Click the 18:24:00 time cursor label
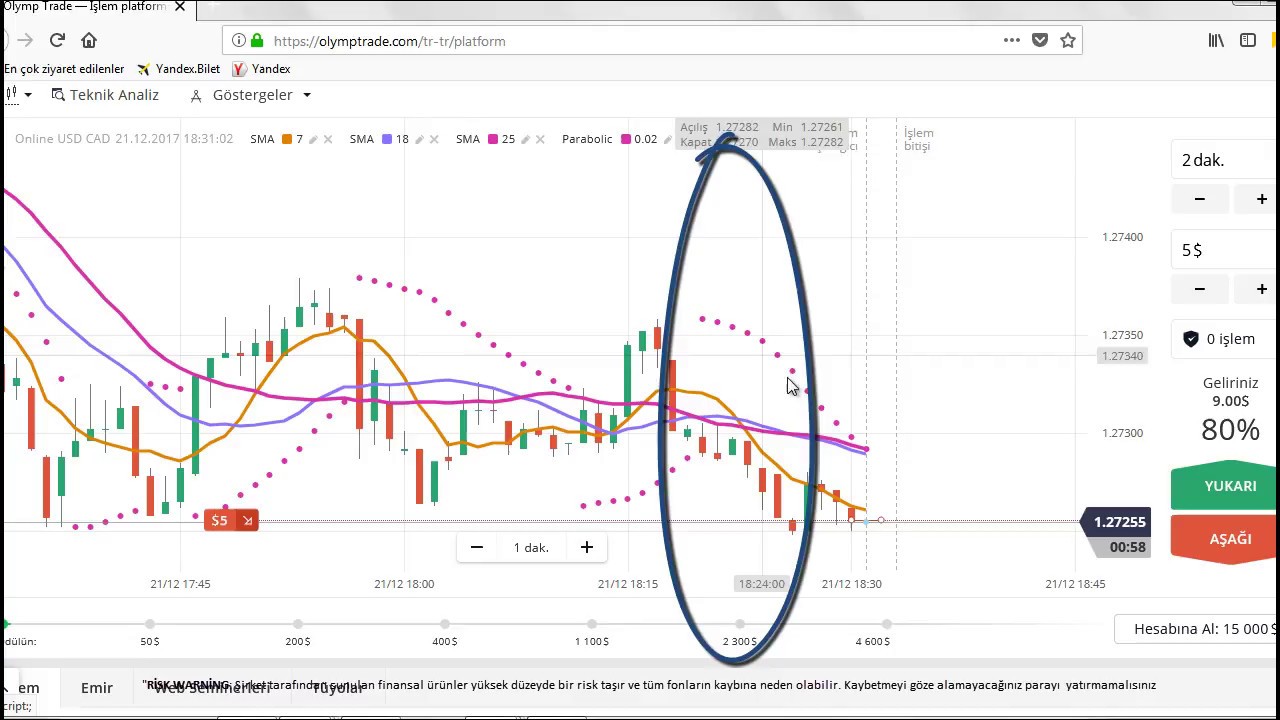The width and height of the screenshot is (1280, 720). point(762,583)
